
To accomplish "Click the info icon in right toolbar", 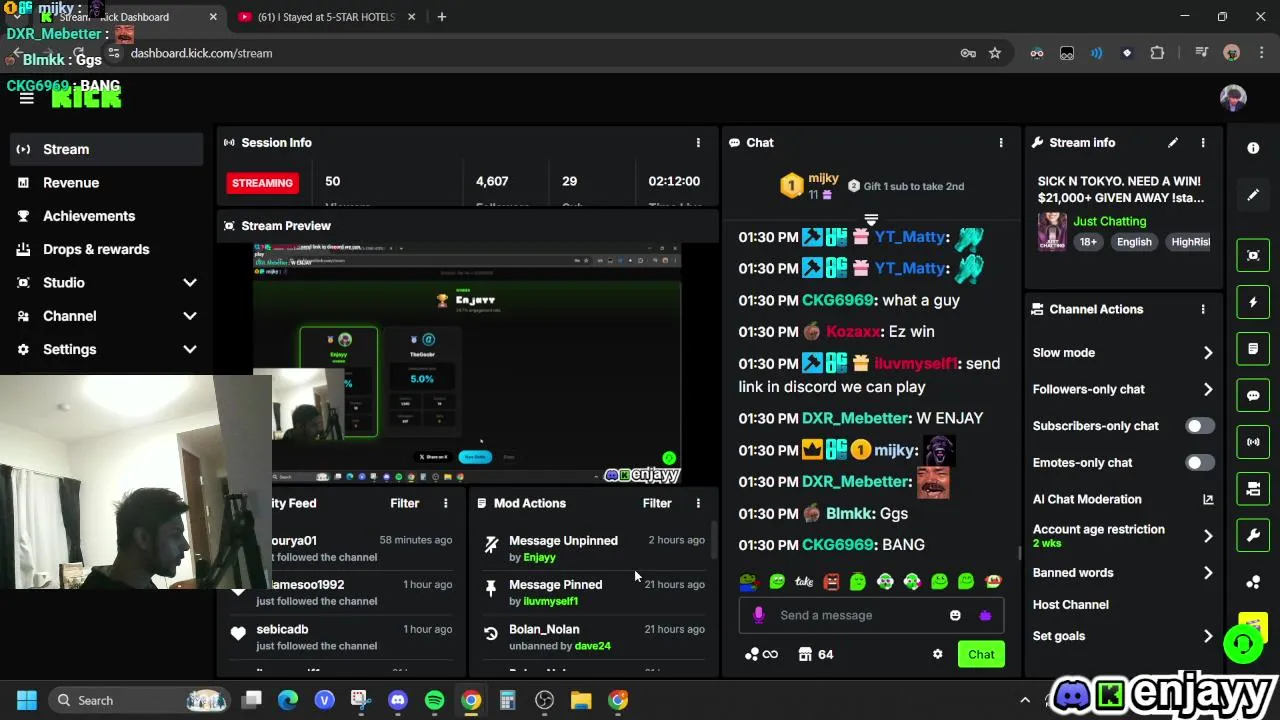I will (1253, 148).
